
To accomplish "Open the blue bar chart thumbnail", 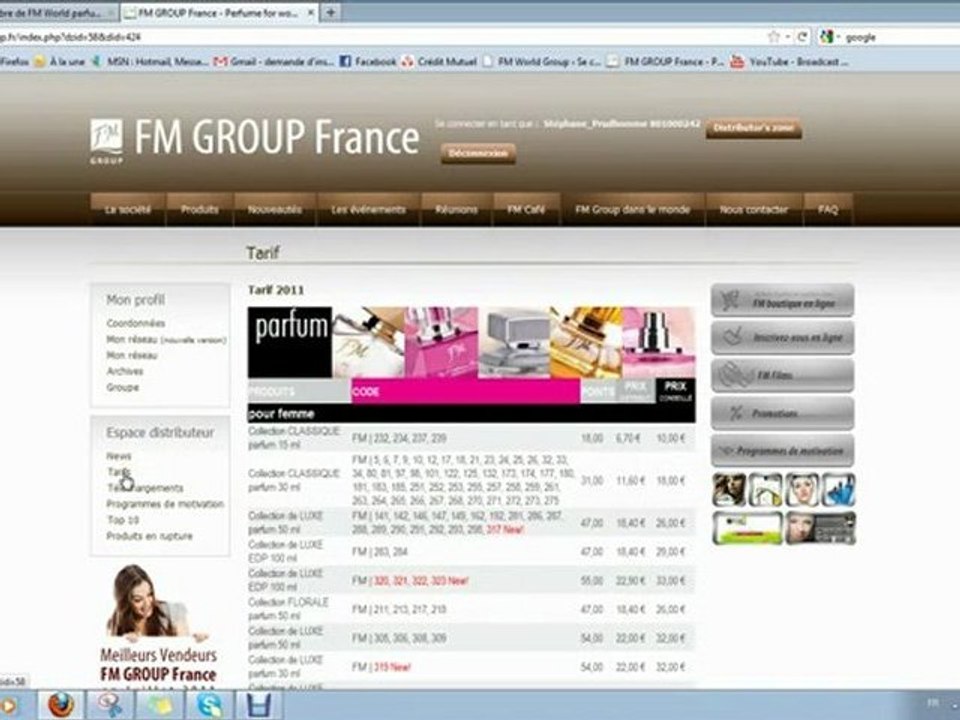I will click(838, 490).
